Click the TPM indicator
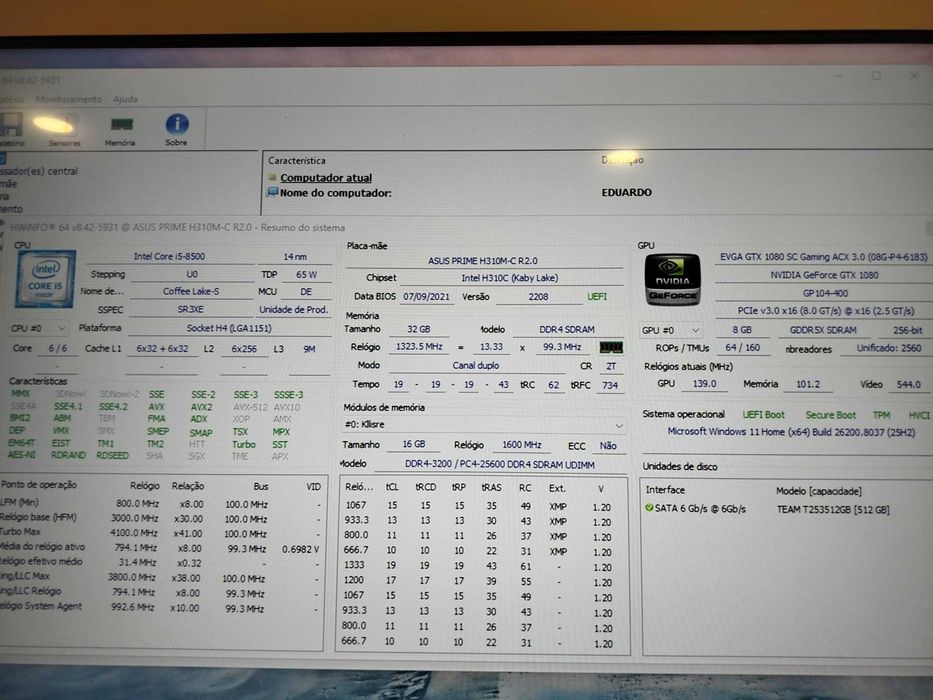This screenshot has height=700, width=933. point(881,415)
